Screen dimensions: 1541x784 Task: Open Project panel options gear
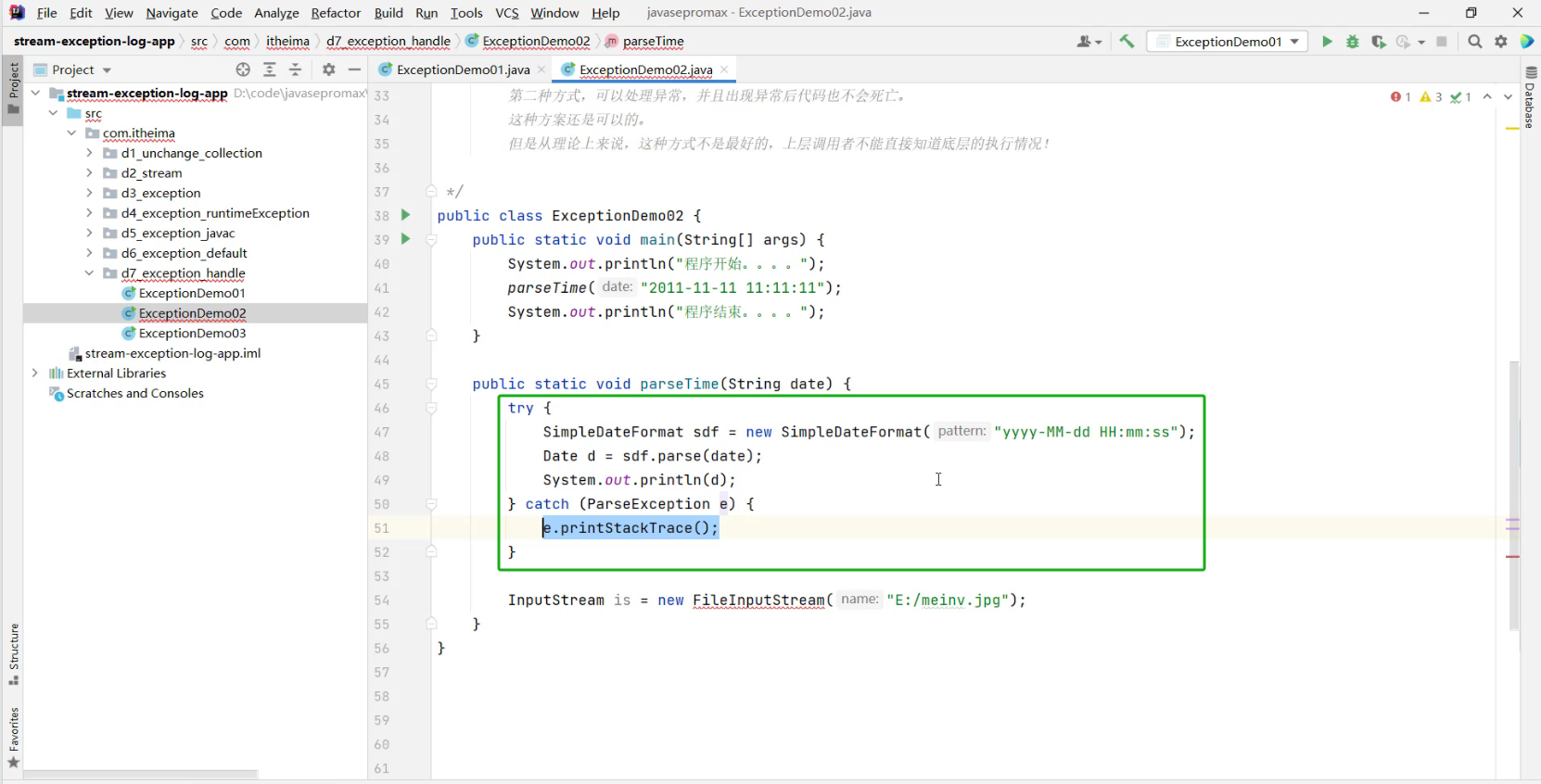pyautogui.click(x=328, y=70)
